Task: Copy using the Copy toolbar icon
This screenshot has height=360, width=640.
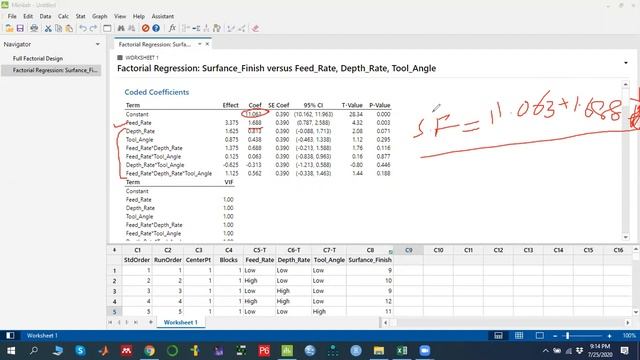Action: (x=58, y=28)
